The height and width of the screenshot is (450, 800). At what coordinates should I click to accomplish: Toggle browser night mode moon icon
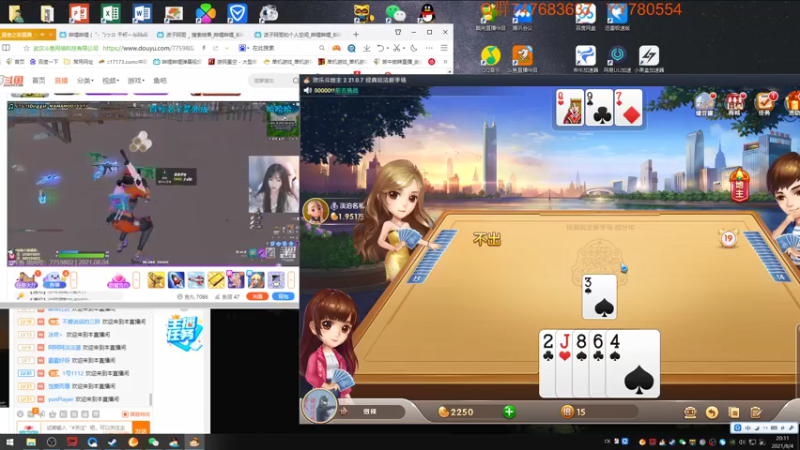pos(414,48)
